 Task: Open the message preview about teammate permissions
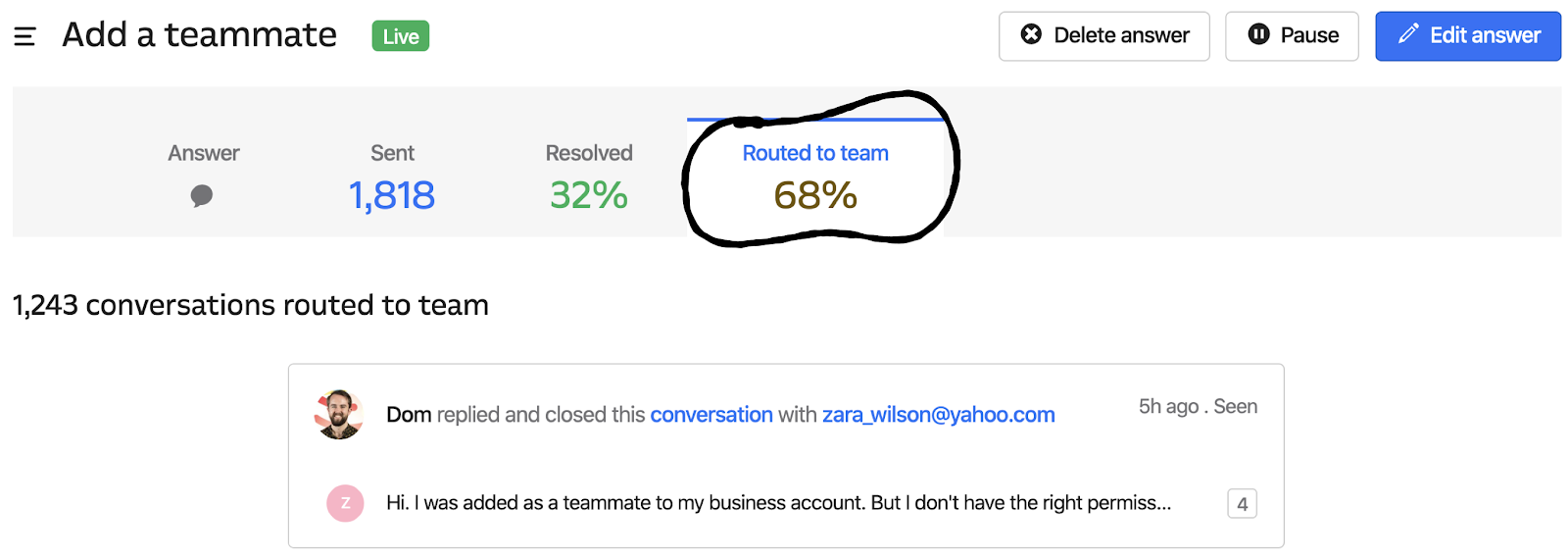point(778,503)
